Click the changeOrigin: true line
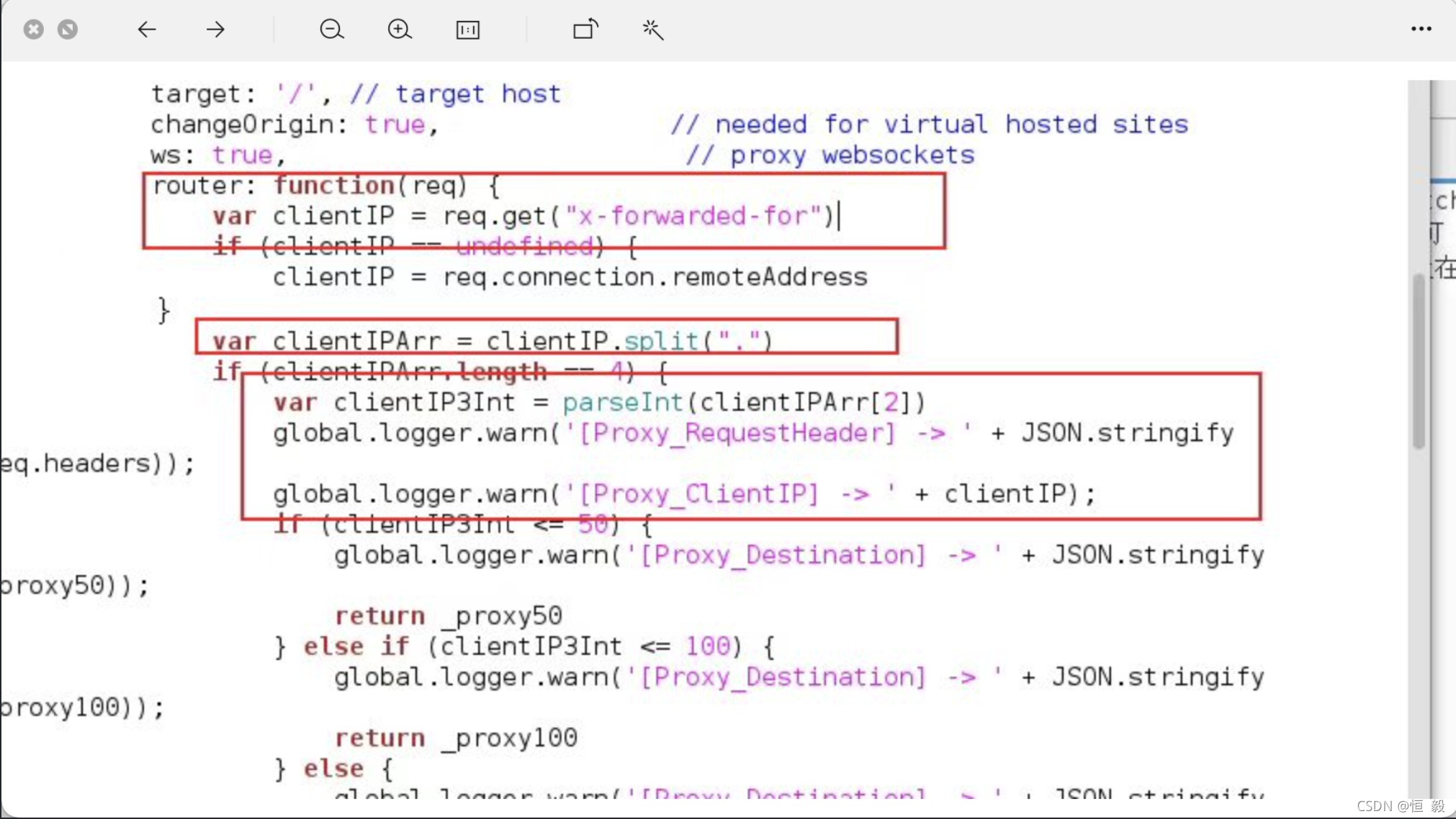1456x819 pixels. coord(294,125)
